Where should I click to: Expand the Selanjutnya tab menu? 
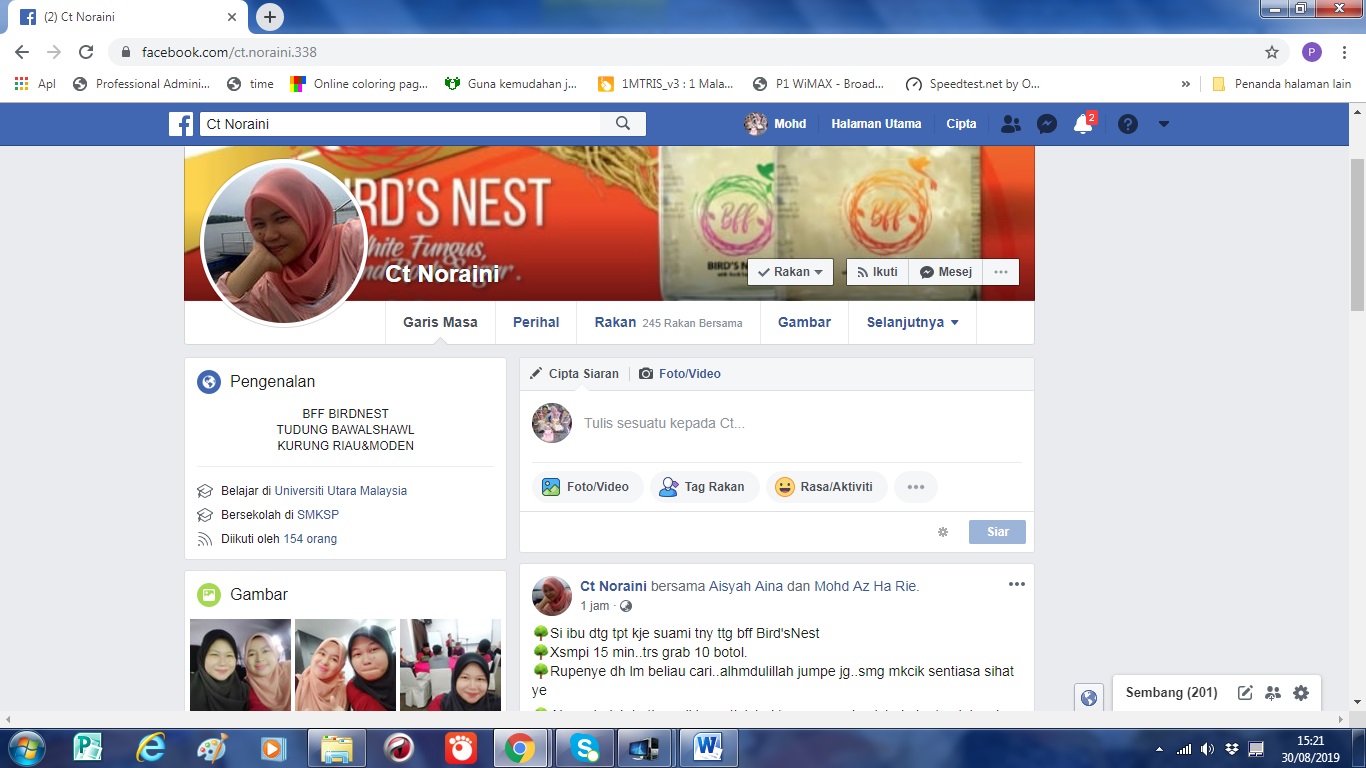point(912,322)
